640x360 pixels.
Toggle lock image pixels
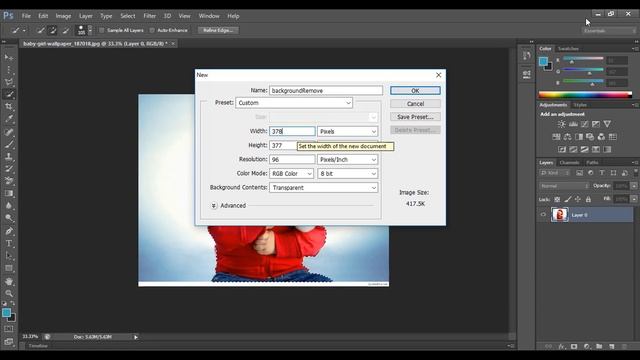click(x=568, y=199)
